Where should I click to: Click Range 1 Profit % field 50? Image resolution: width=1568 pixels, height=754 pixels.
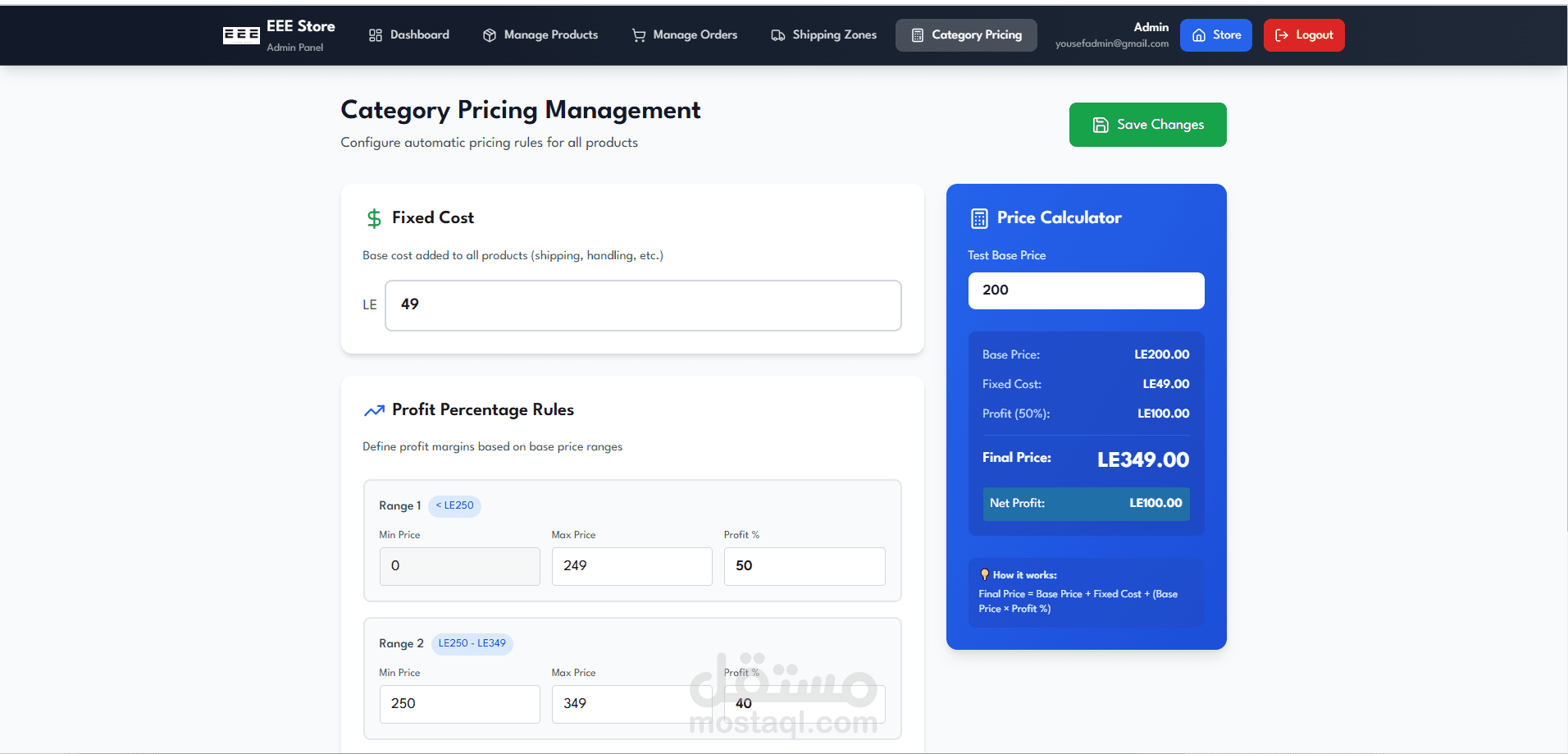coord(805,566)
